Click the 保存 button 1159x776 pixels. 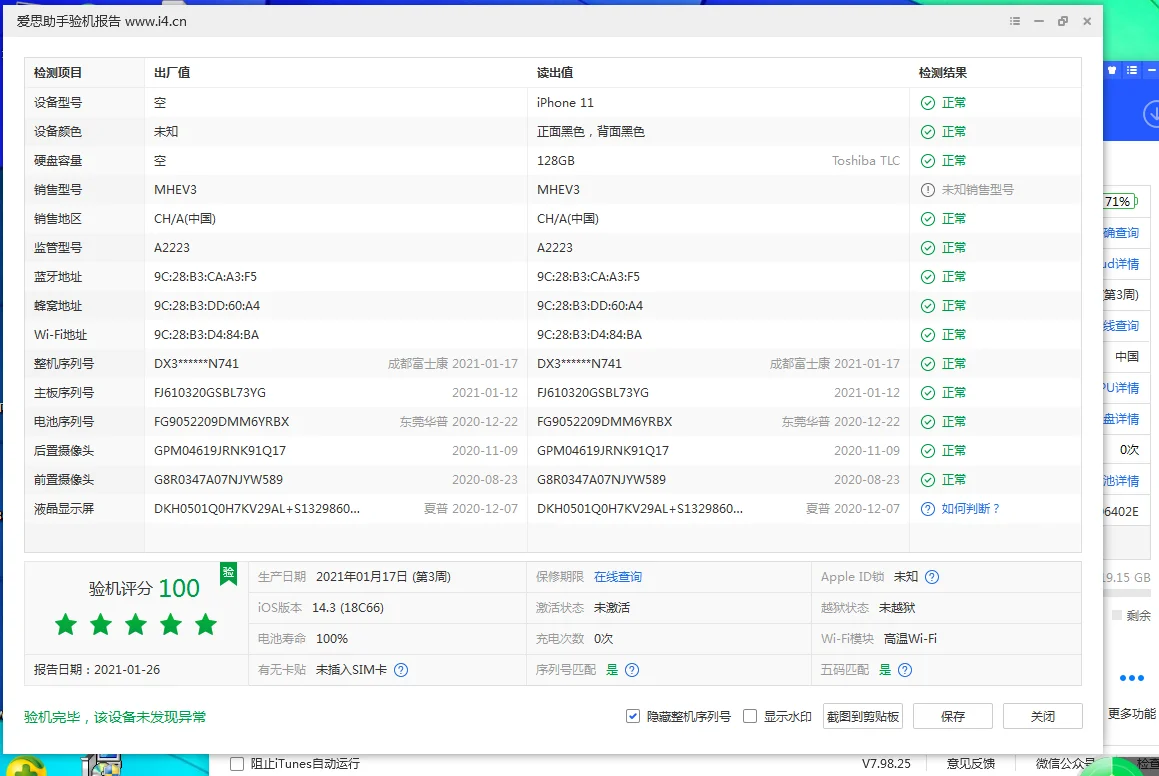tap(953, 716)
